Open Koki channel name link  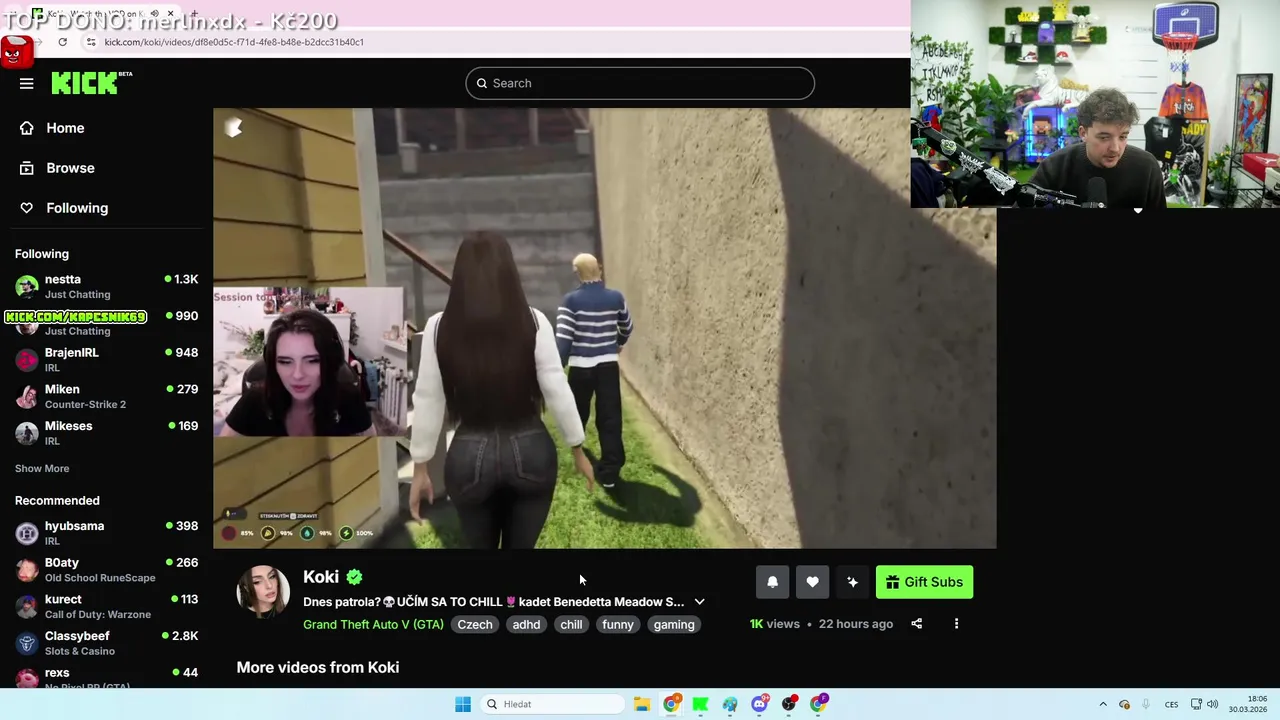click(321, 577)
